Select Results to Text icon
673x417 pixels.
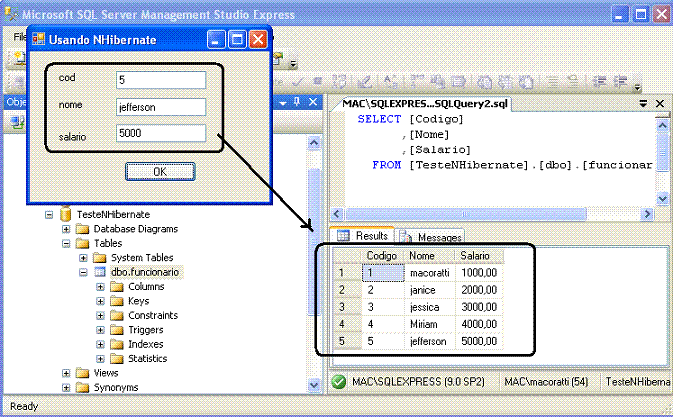tap(485, 82)
